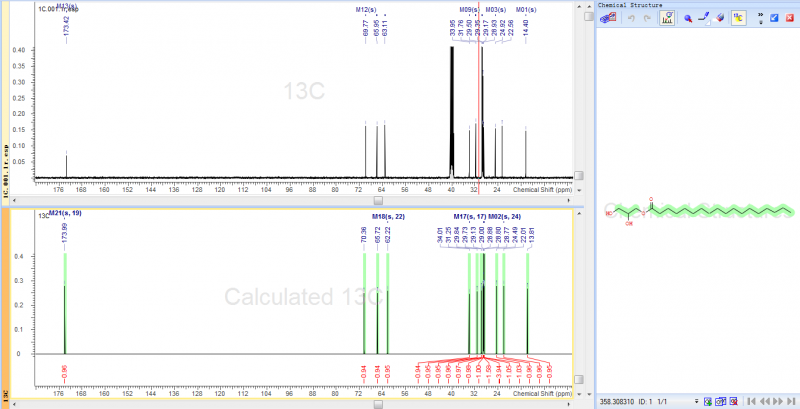The width and height of the screenshot is (800, 409).
Task: Click left arrow of calculated spectrum scrollbar
Action: (x=14, y=404)
